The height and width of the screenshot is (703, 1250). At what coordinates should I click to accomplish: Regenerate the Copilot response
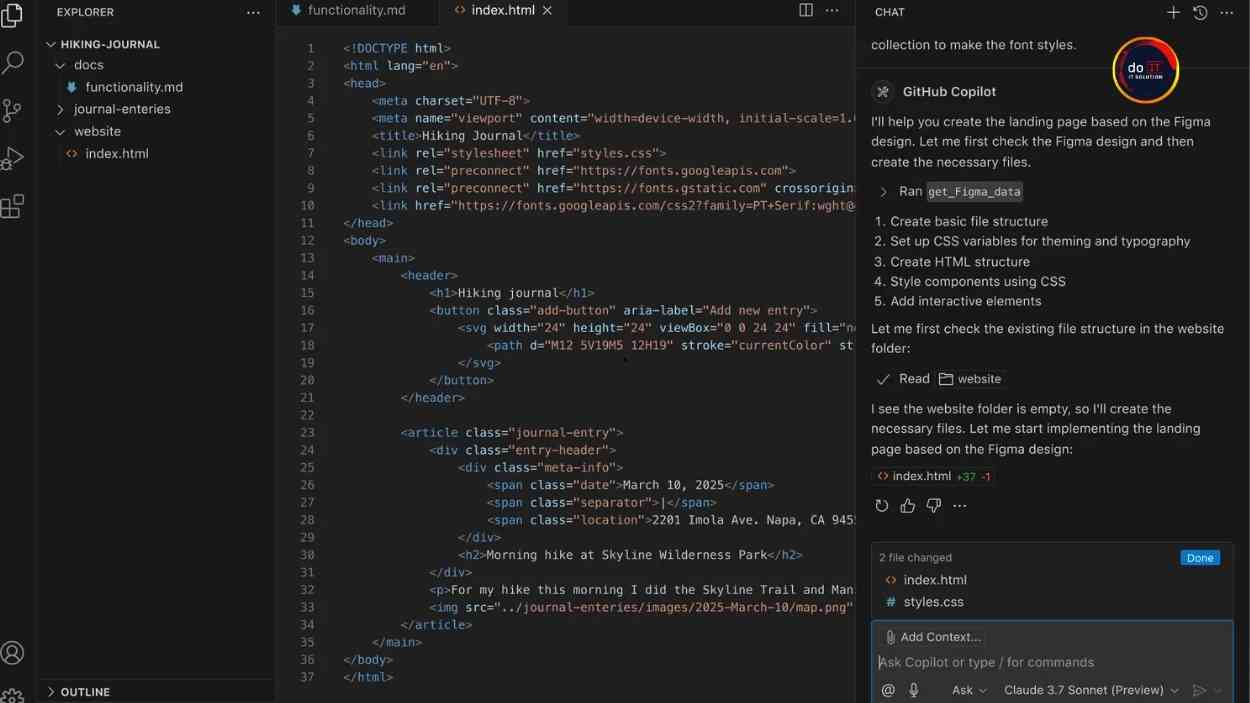[x=881, y=505]
